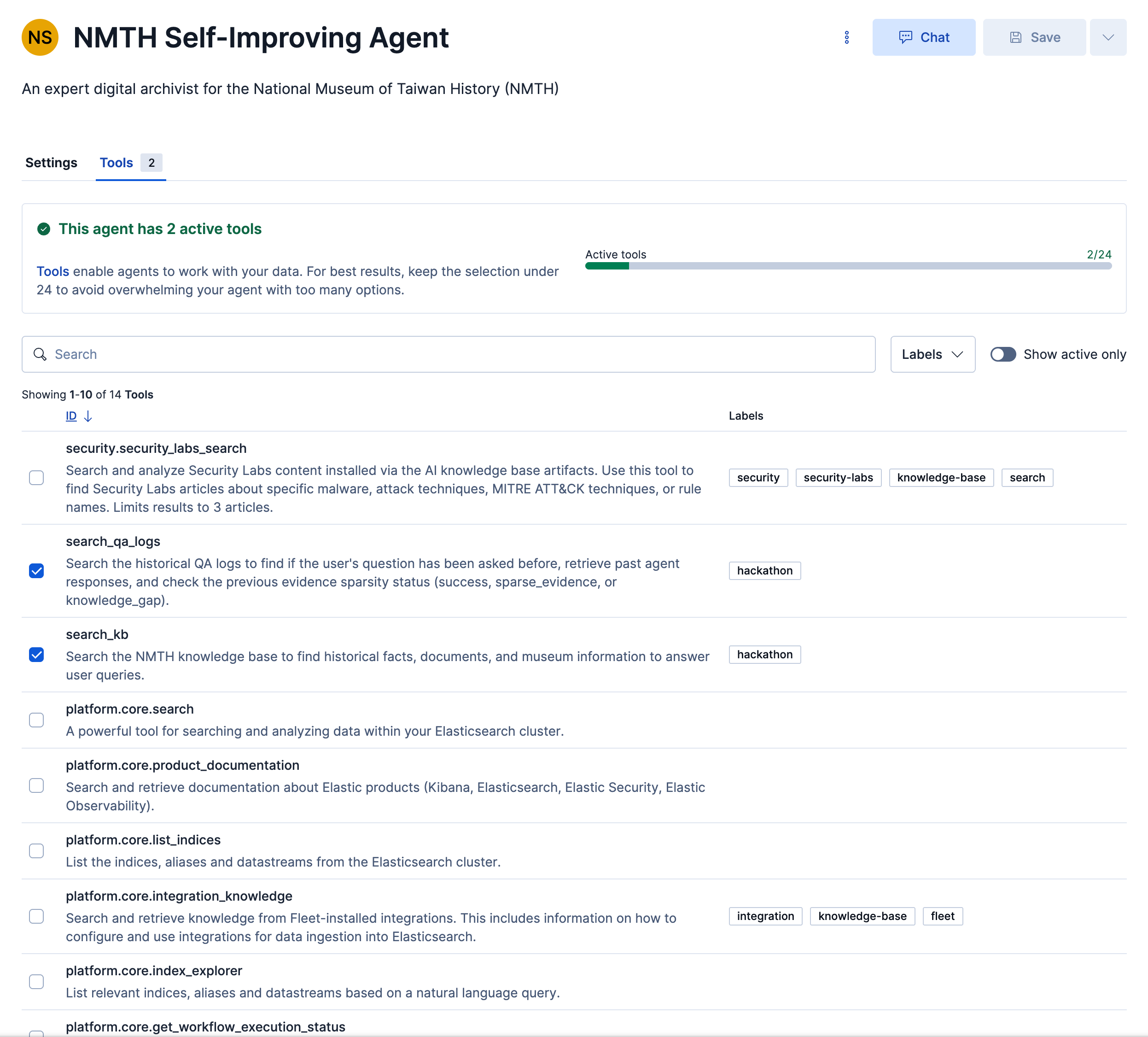Click the Active tools progress bar

click(x=848, y=266)
